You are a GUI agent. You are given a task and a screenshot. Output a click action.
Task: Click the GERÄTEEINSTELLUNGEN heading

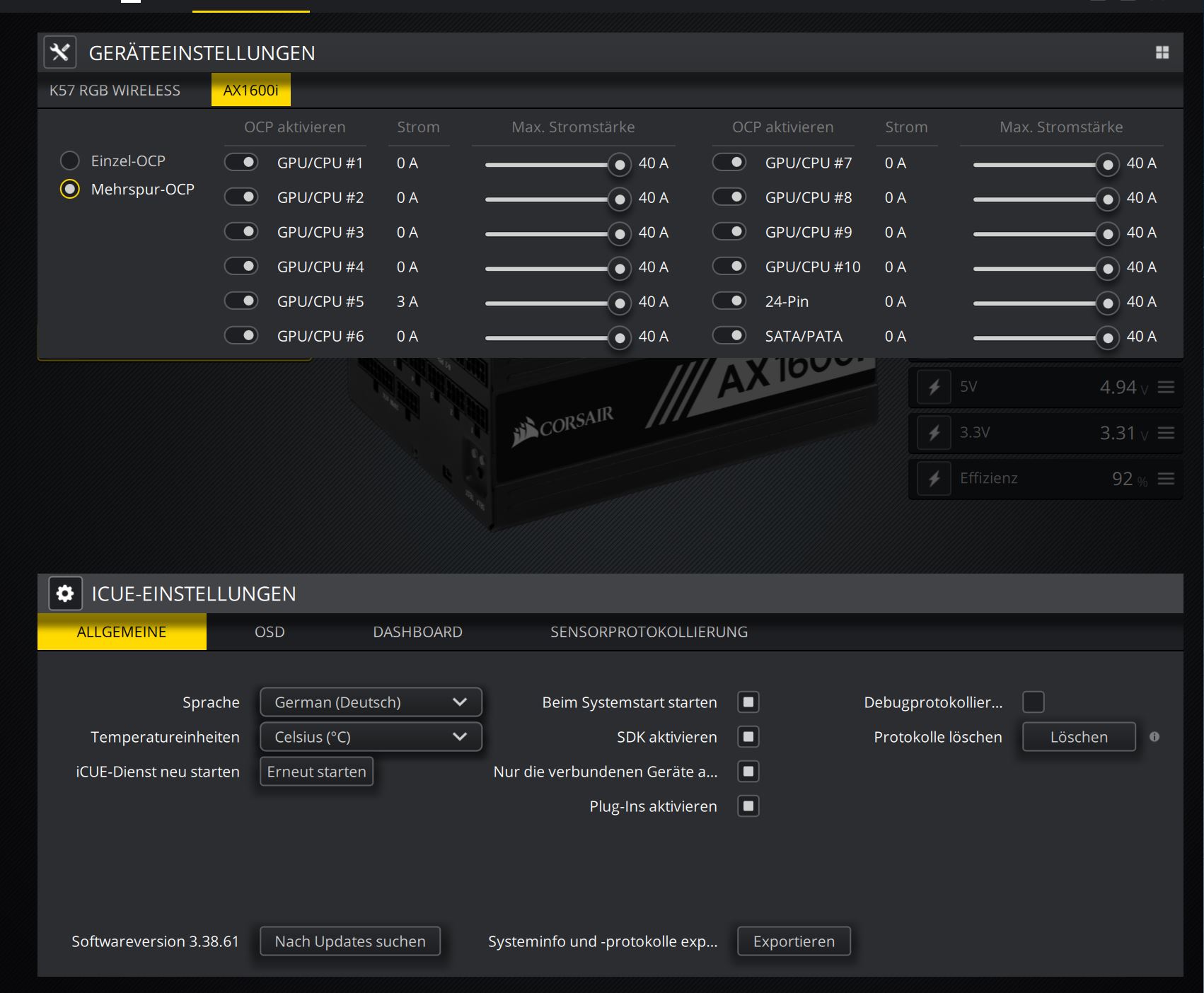click(x=202, y=53)
